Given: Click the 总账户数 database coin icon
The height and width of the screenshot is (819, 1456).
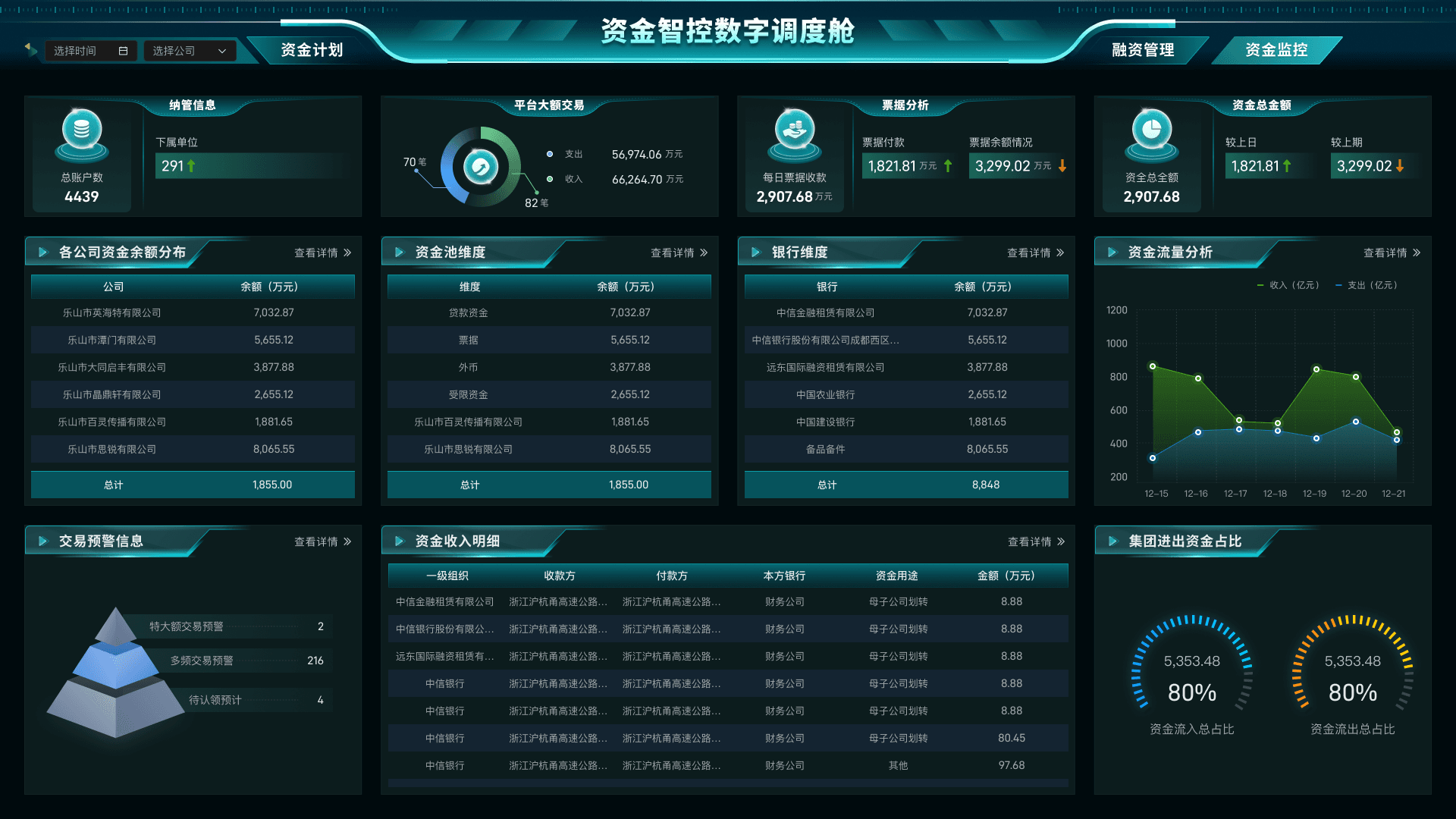Looking at the screenshot, I should (82, 136).
